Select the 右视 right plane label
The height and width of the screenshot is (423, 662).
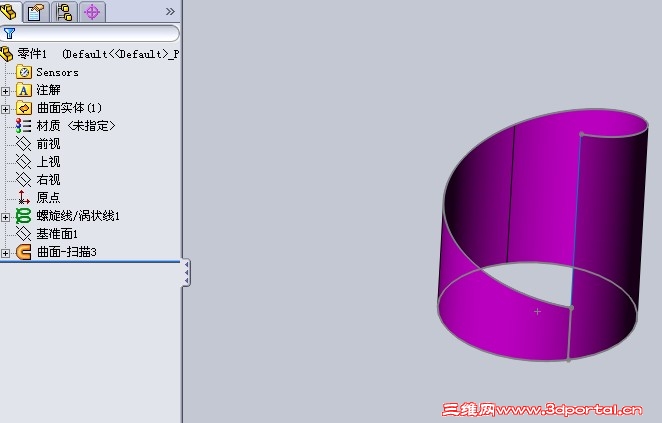[x=48, y=180]
